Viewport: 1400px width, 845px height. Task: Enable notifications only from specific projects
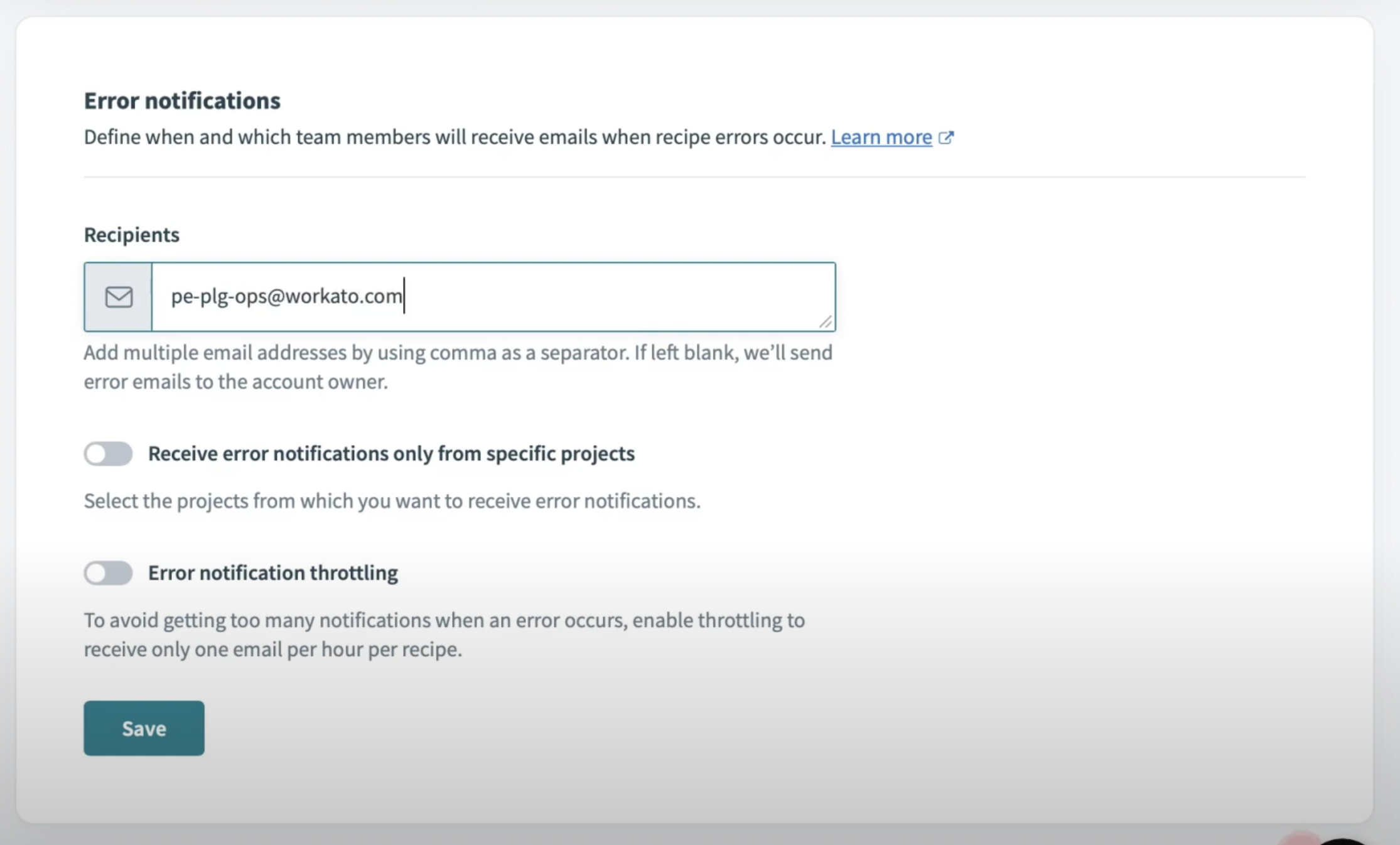click(108, 453)
